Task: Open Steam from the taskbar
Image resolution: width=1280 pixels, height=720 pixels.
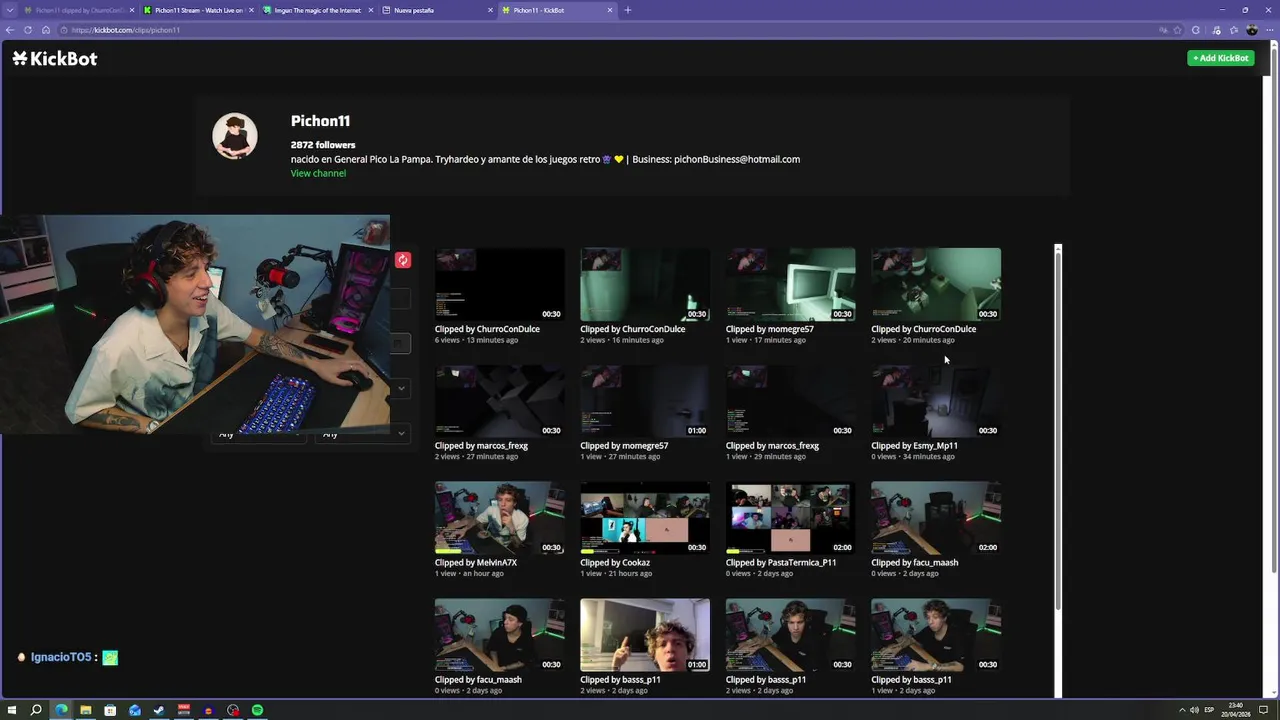Action: pyautogui.click(x=159, y=710)
